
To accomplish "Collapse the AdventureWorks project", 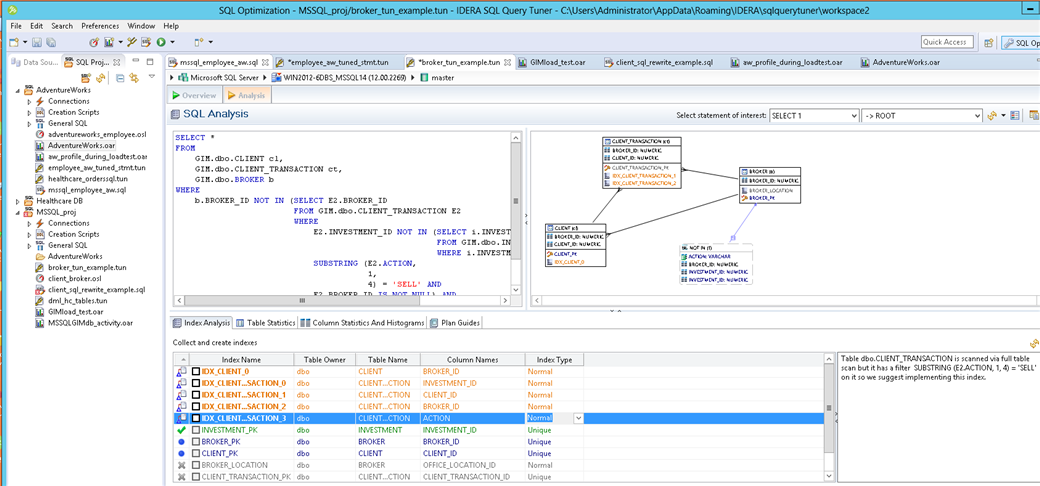I will click(x=18, y=90).
